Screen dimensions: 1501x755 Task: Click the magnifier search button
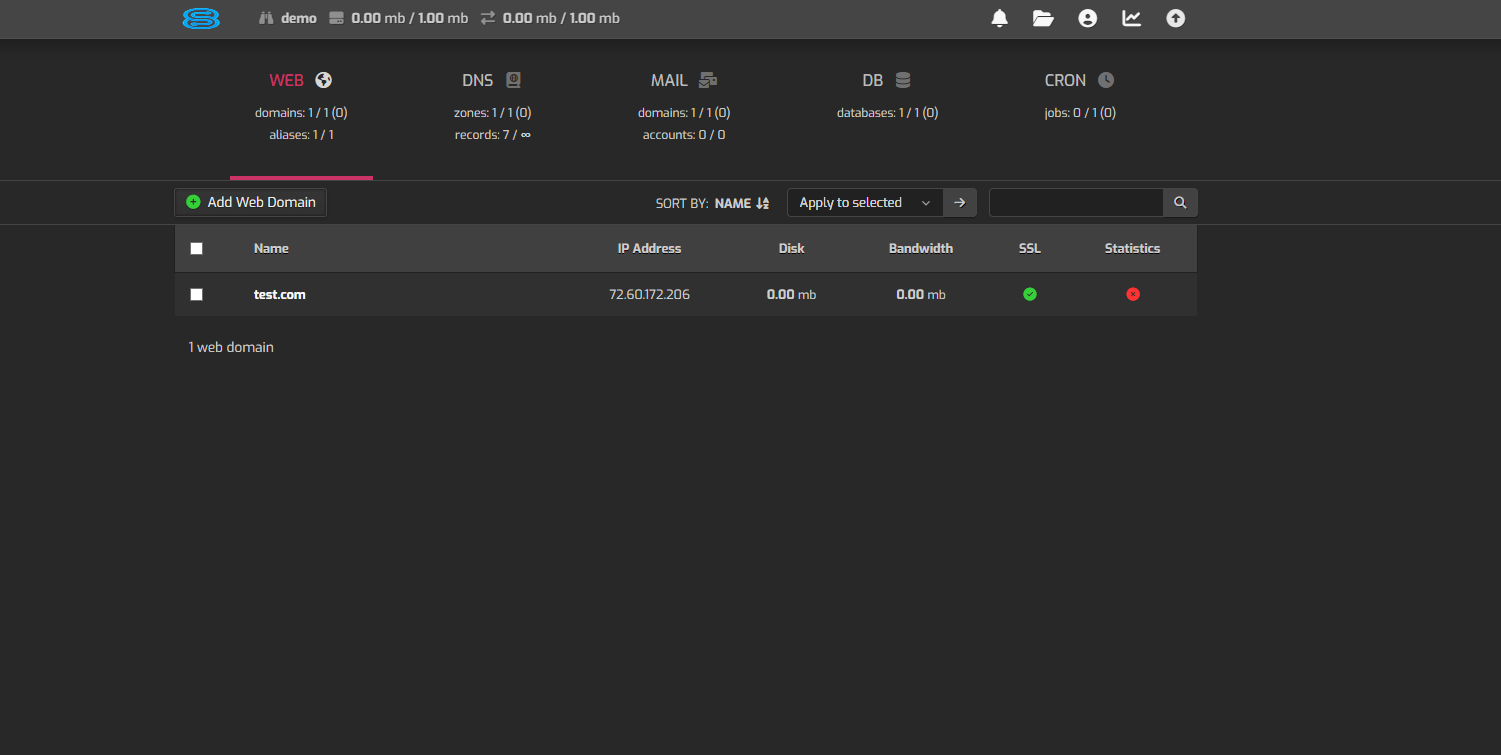(x=1180, y=202)
